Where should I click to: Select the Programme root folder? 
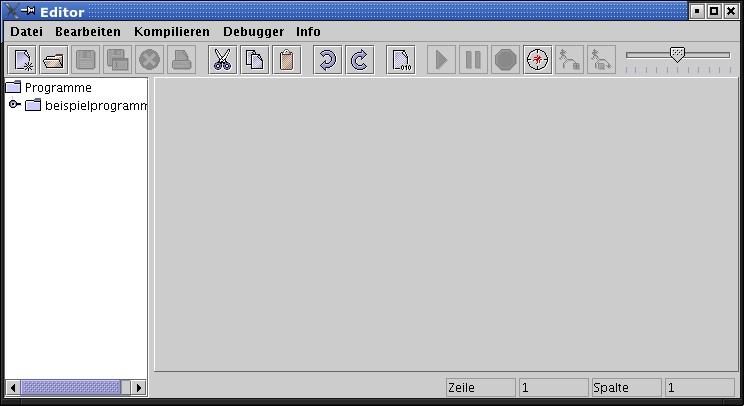coord(57,88)
